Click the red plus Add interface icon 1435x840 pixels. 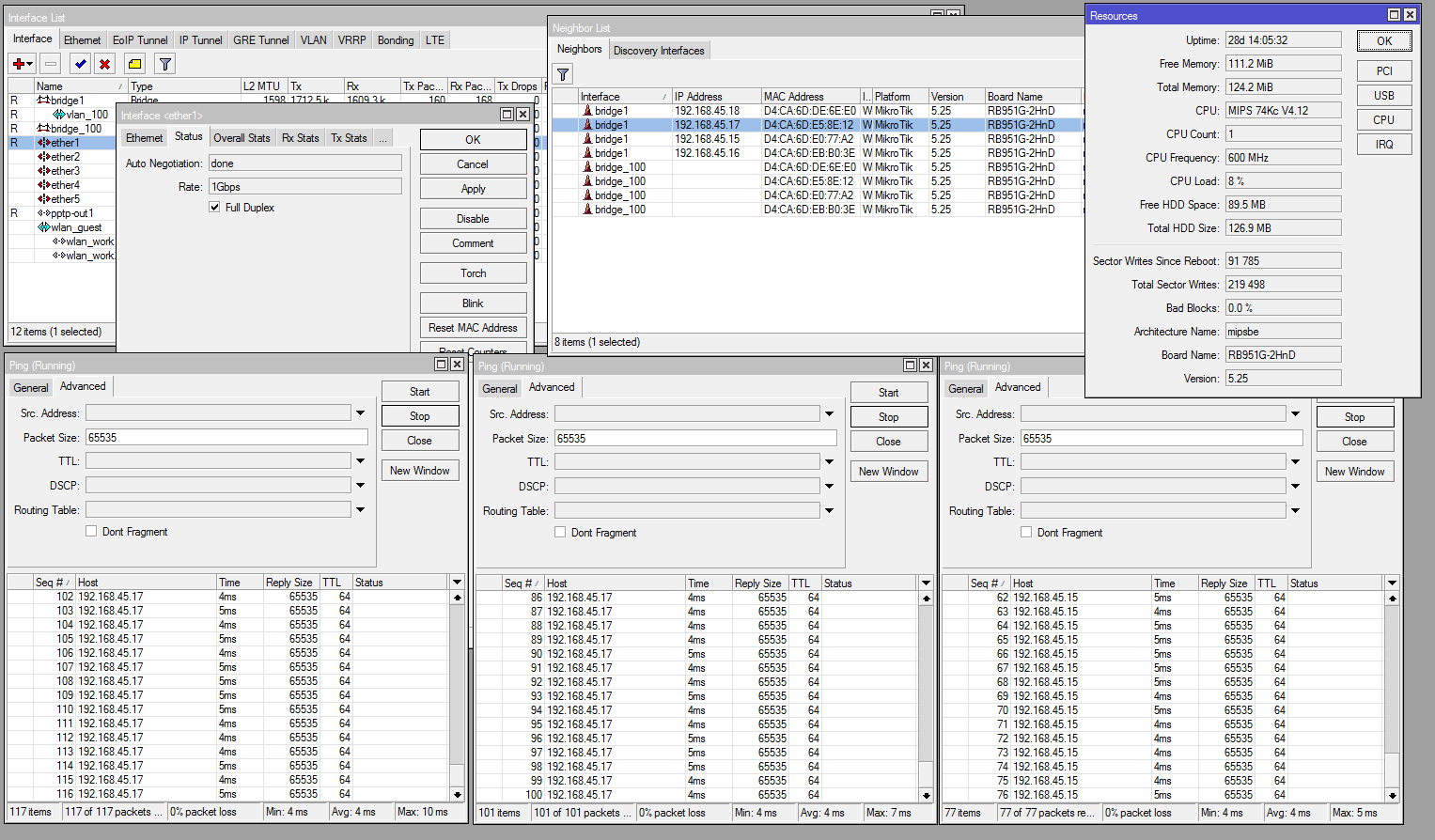tap(19, 64)
